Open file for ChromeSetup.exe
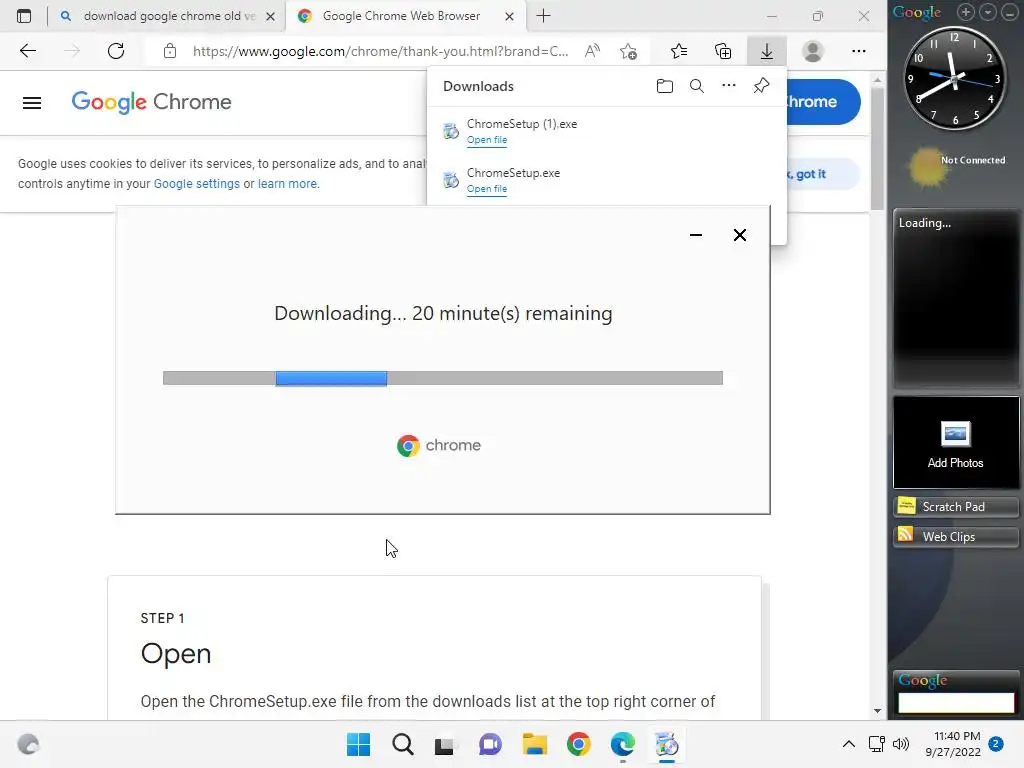This screenshot has width=1024, height=768. click(x=487, y=189)
